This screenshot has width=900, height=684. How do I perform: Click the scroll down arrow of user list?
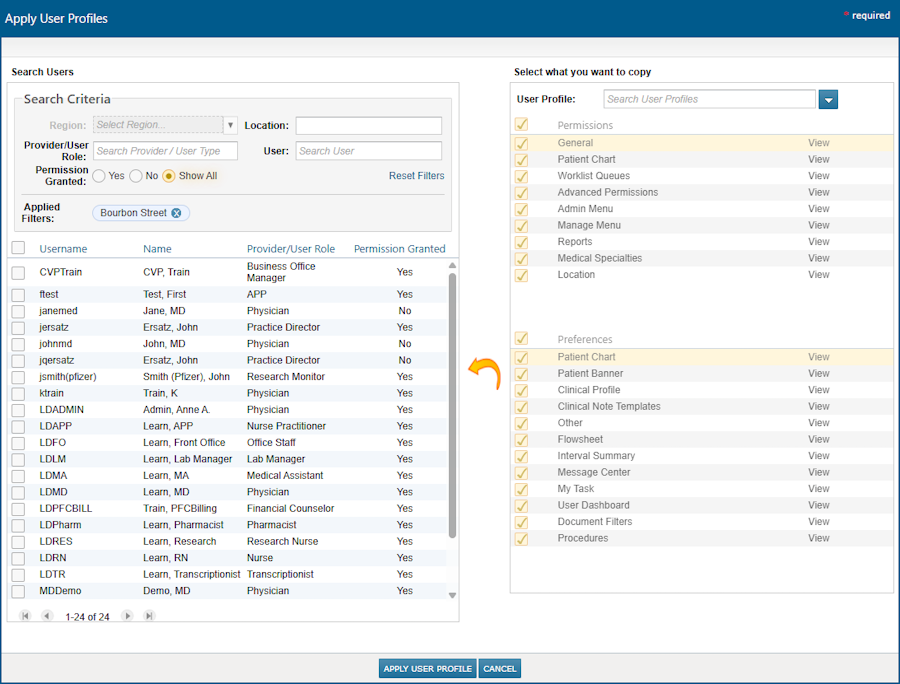(x=452, y=595)
